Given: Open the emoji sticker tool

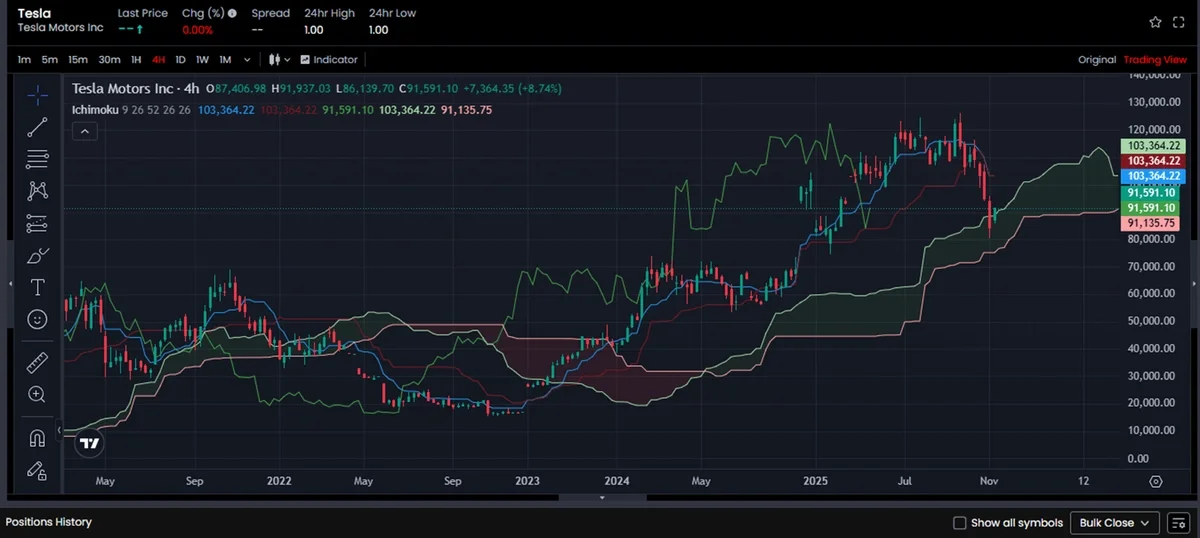Looking at the screenshot, I should [x=37, y=319].
